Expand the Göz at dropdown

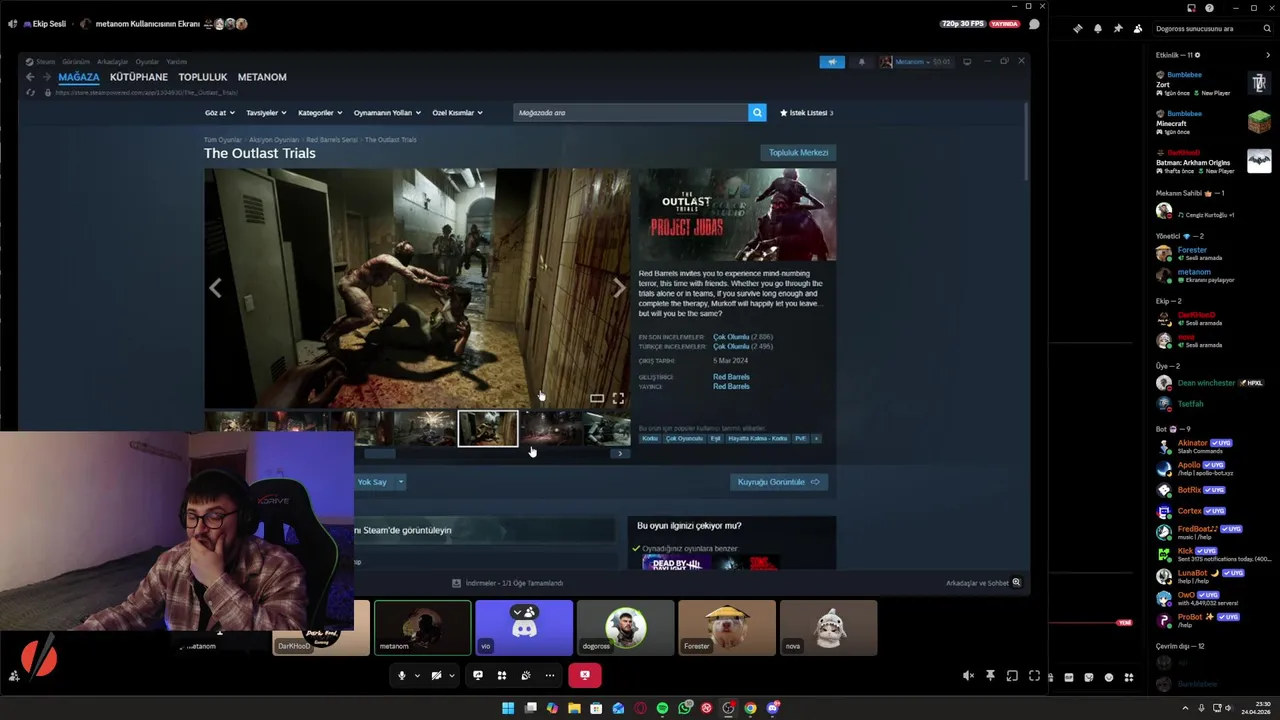tap(219, 113)
